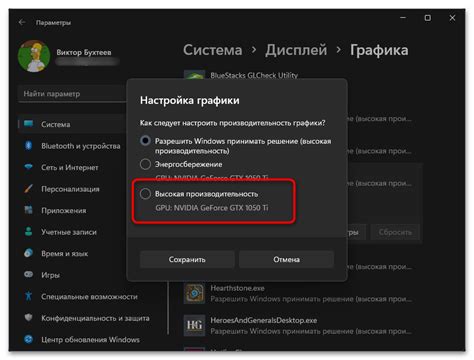Click the Конфиденциальность и защита shield icon
The width and height of the screenshot is (474, 360).
point(29,317)
